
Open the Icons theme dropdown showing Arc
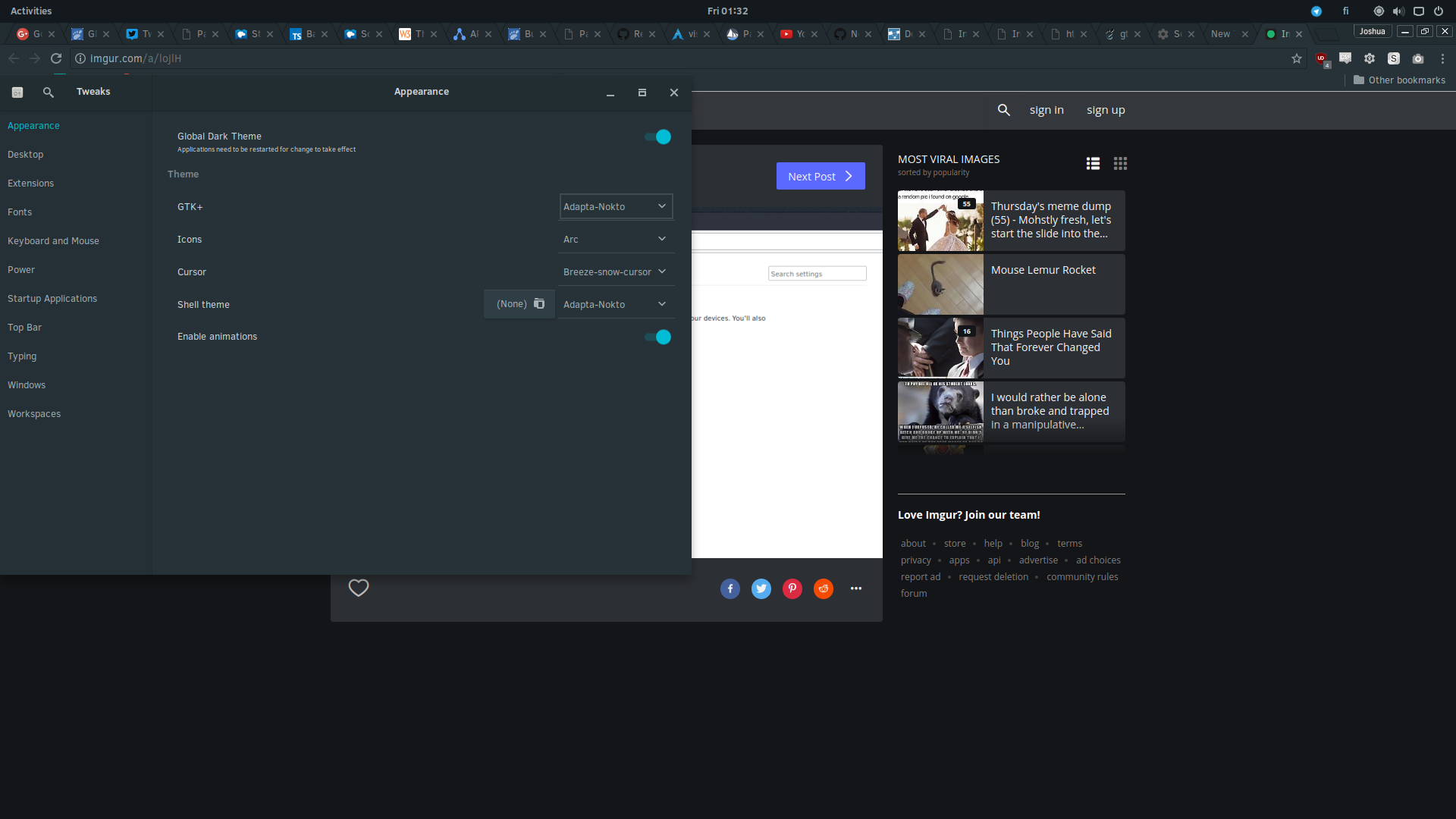(x=616, y=239)
